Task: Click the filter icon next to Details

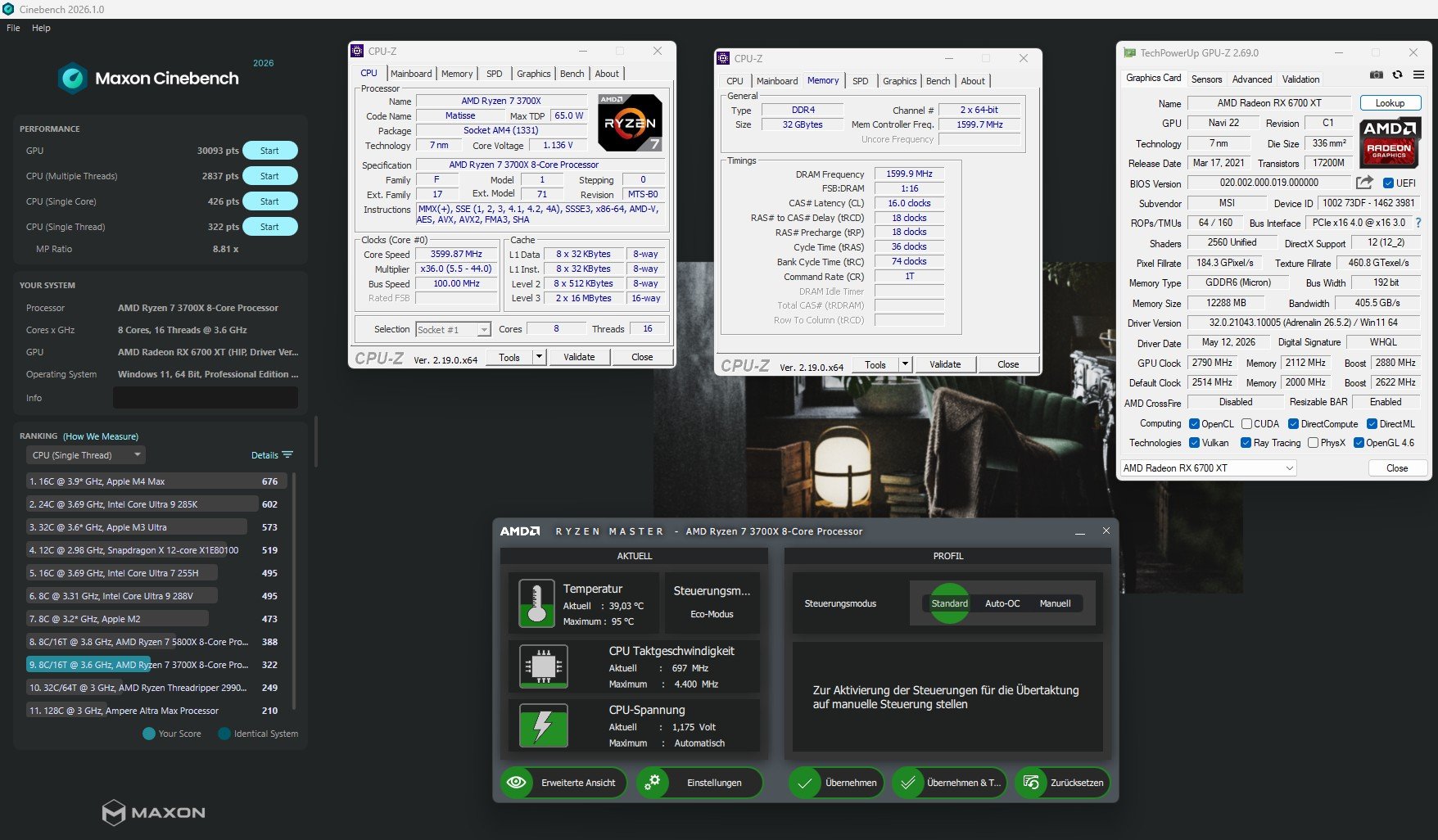Action: pos(287,455)
